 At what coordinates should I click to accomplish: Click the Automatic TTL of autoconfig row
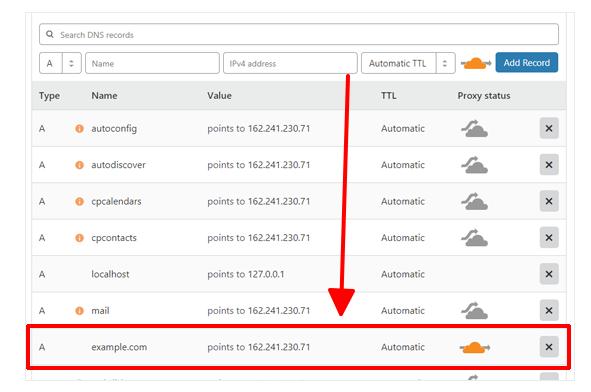(x=403, y=128)
